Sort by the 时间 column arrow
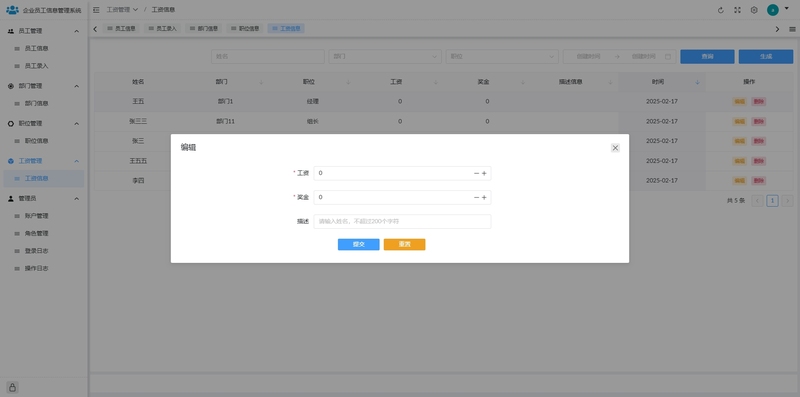800x397 pixels. [x=697, y=82]
